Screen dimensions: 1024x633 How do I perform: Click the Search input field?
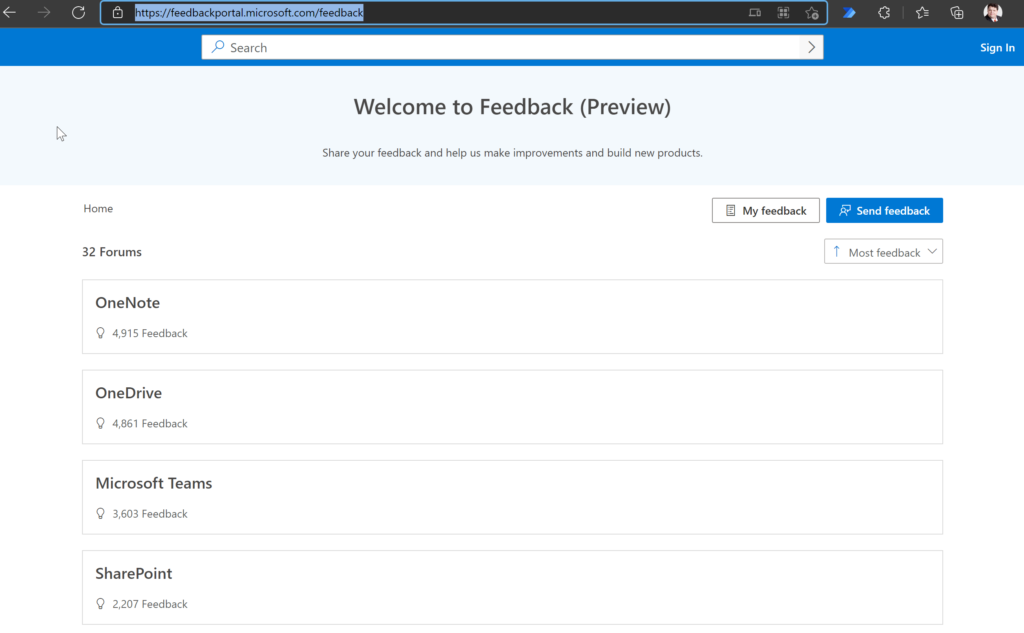(x=512, y=47)
